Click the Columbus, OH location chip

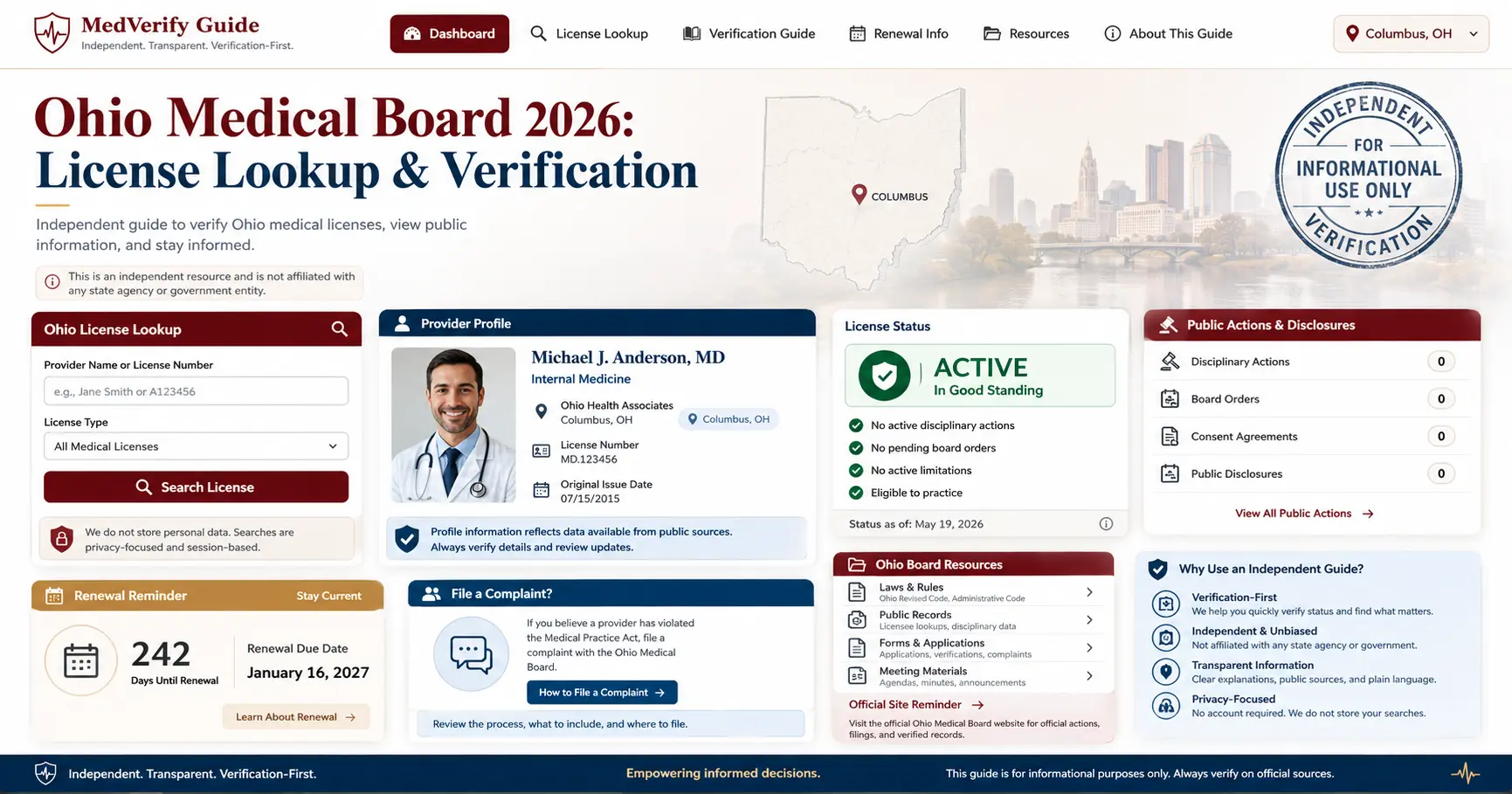click(728, 419)
